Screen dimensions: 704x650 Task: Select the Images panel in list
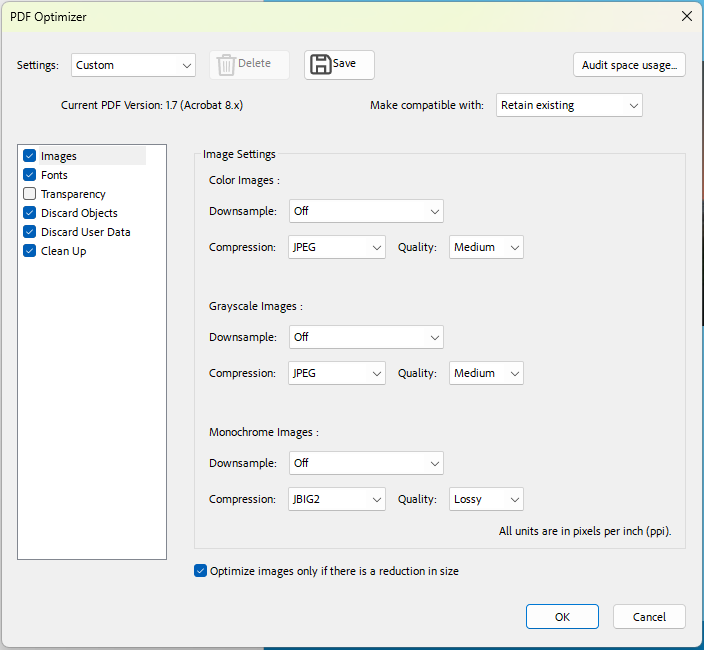[x=59, y=156]
